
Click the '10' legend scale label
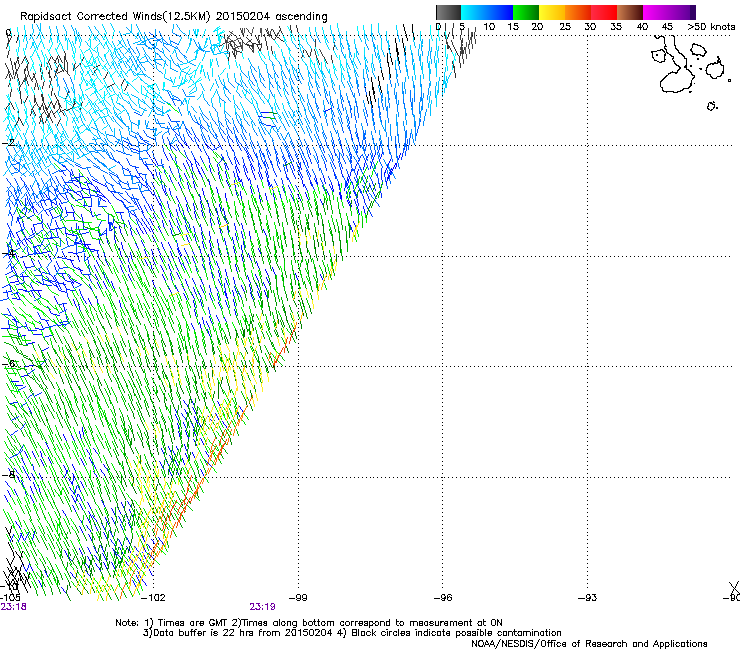coord(489,27)
